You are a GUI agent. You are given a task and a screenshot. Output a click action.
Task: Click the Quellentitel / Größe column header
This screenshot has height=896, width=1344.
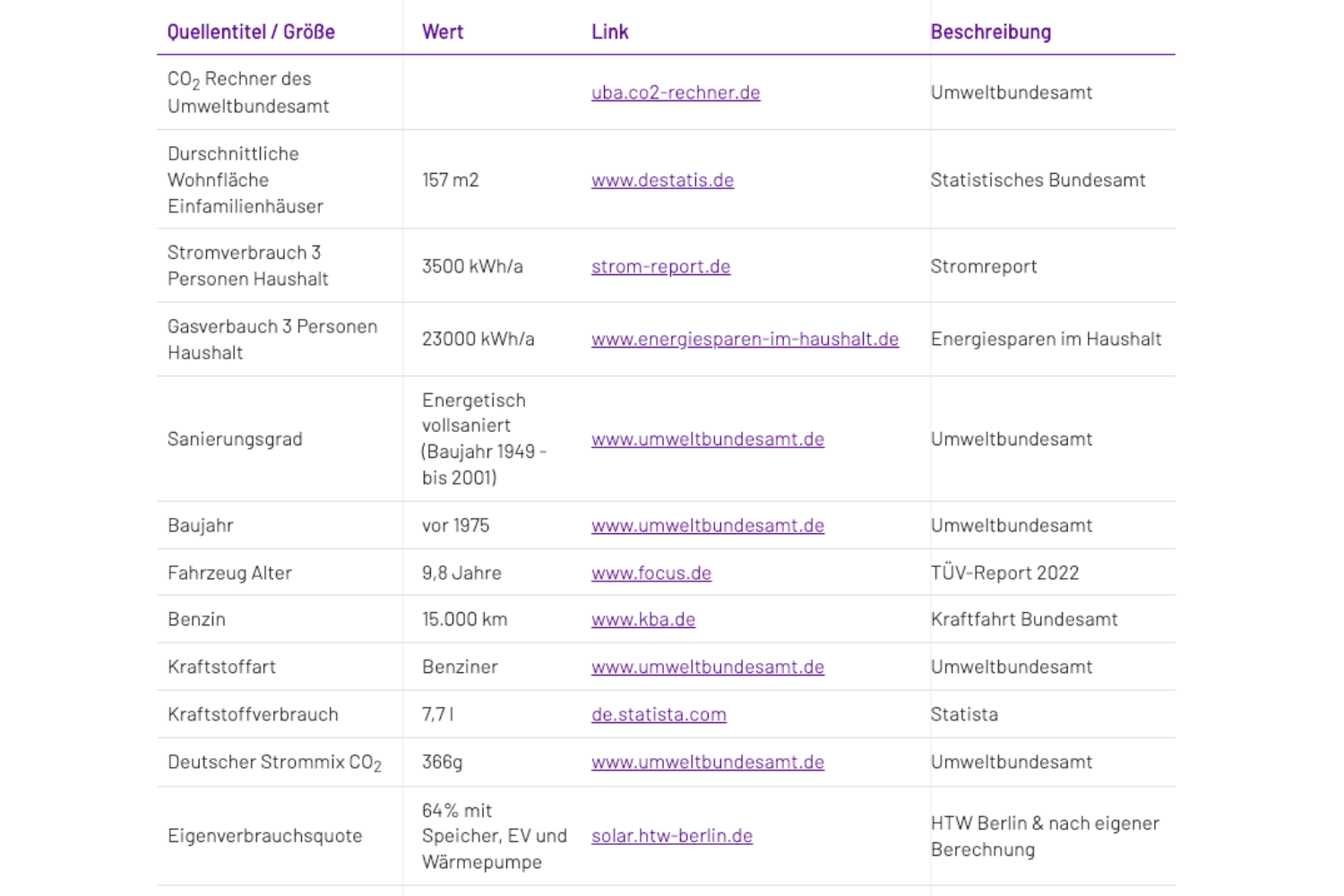251,32
